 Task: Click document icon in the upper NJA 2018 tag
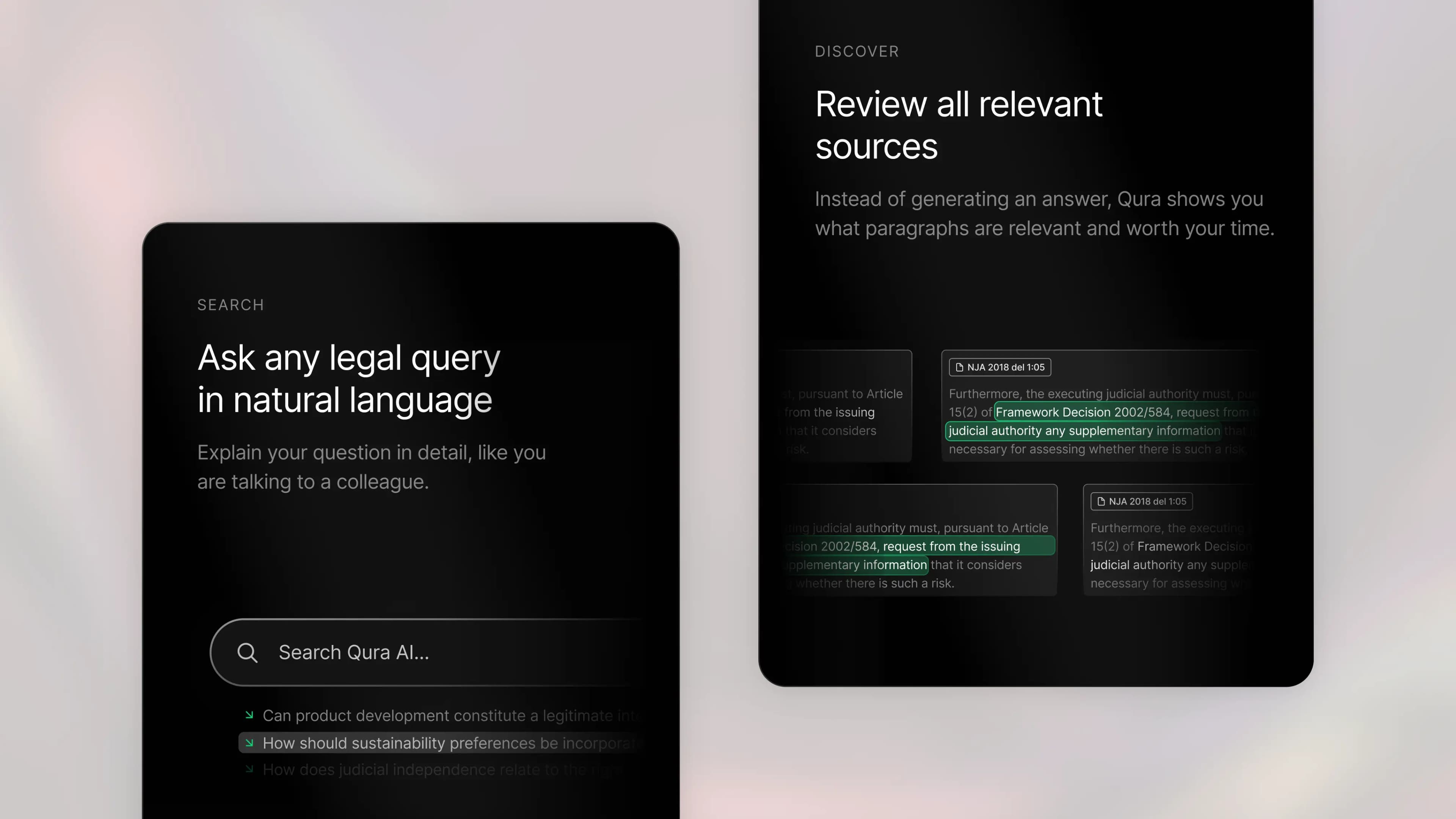click(x=959, y=367)
